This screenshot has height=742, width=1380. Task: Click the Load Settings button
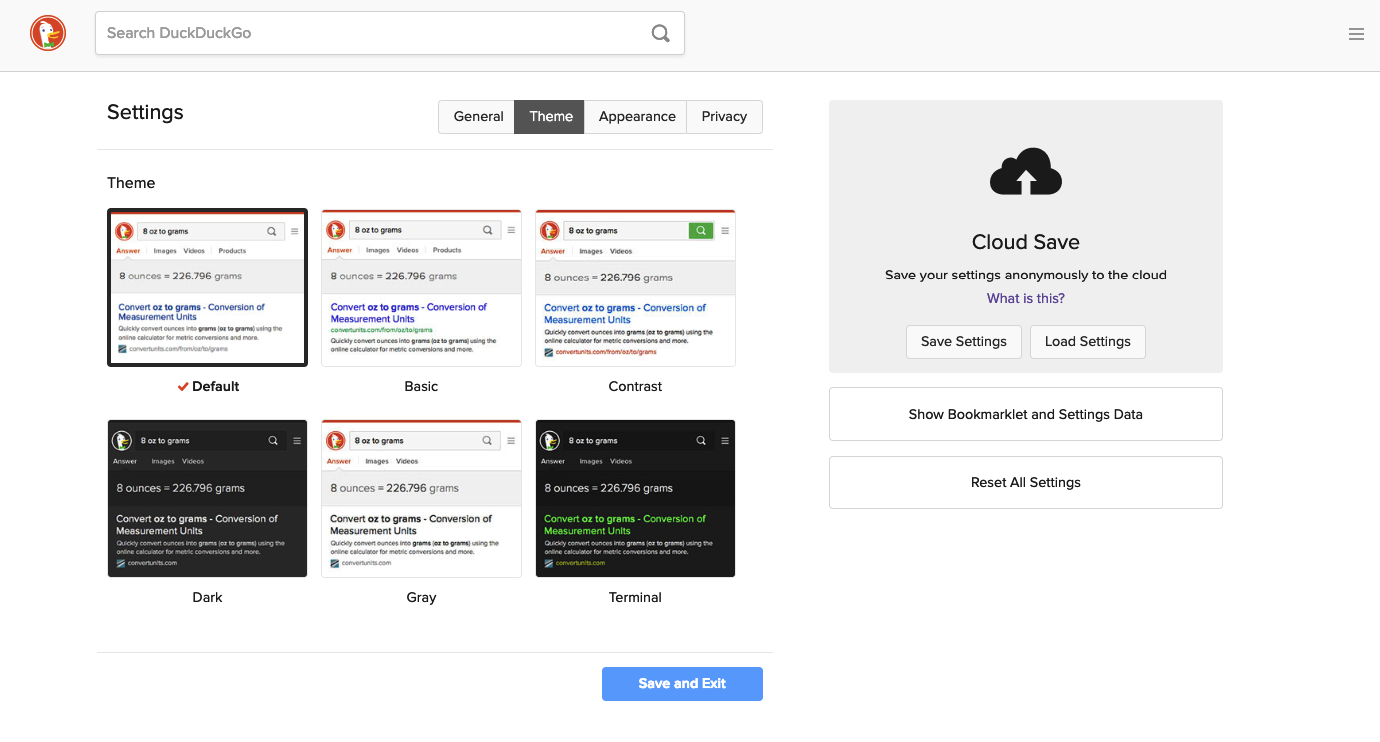tap(1087, 341)
